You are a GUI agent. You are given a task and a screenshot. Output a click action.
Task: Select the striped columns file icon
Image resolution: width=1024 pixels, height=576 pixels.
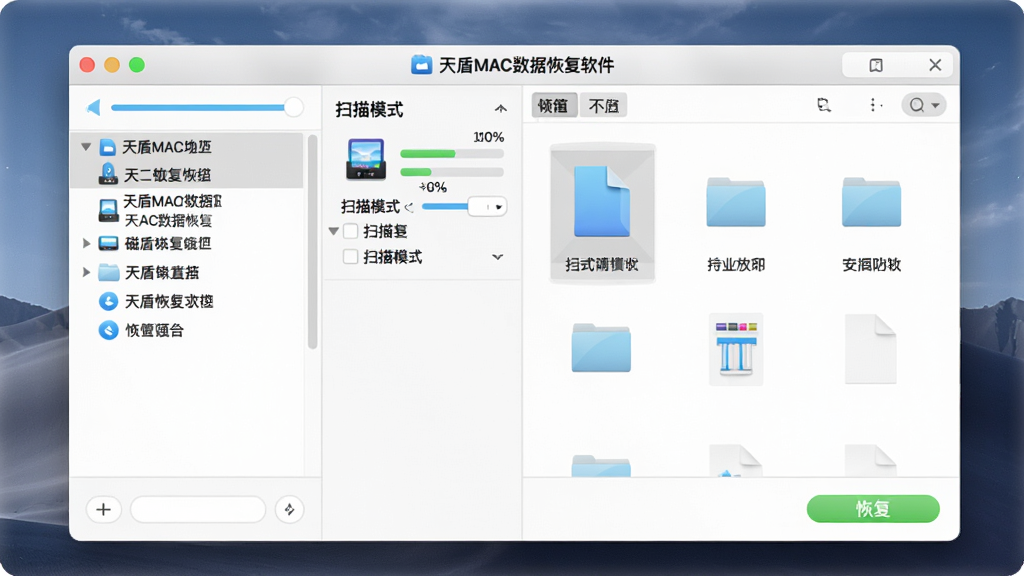click(x=736, y=349)
